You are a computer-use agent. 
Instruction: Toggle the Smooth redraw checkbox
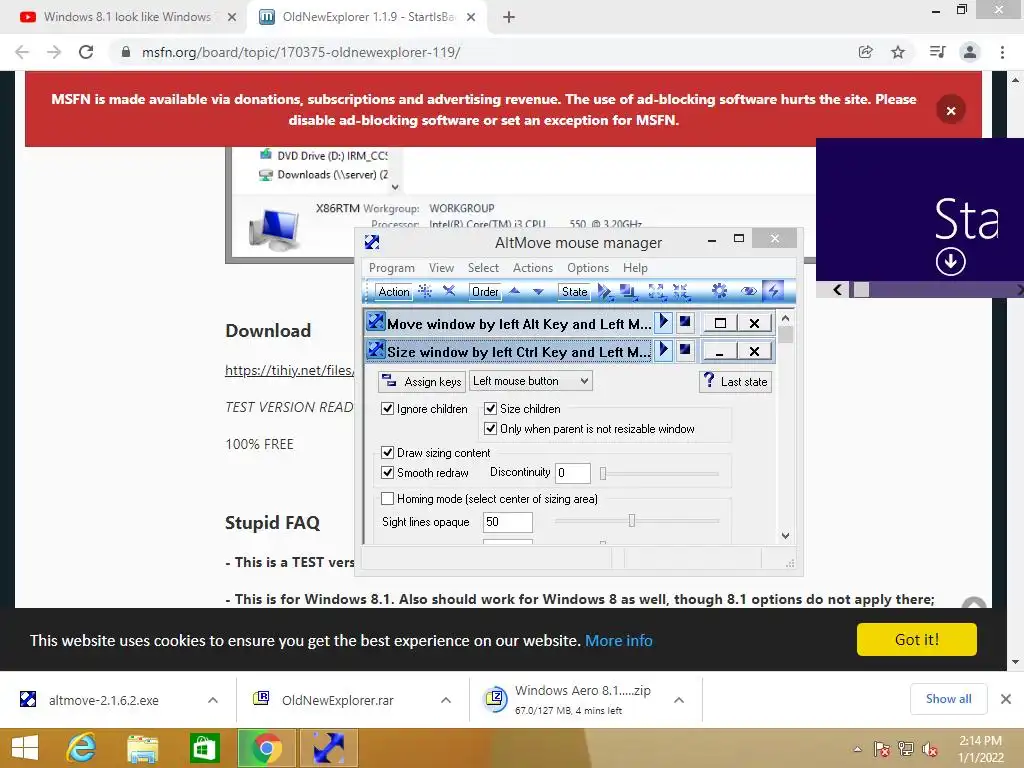coord(387,472)
